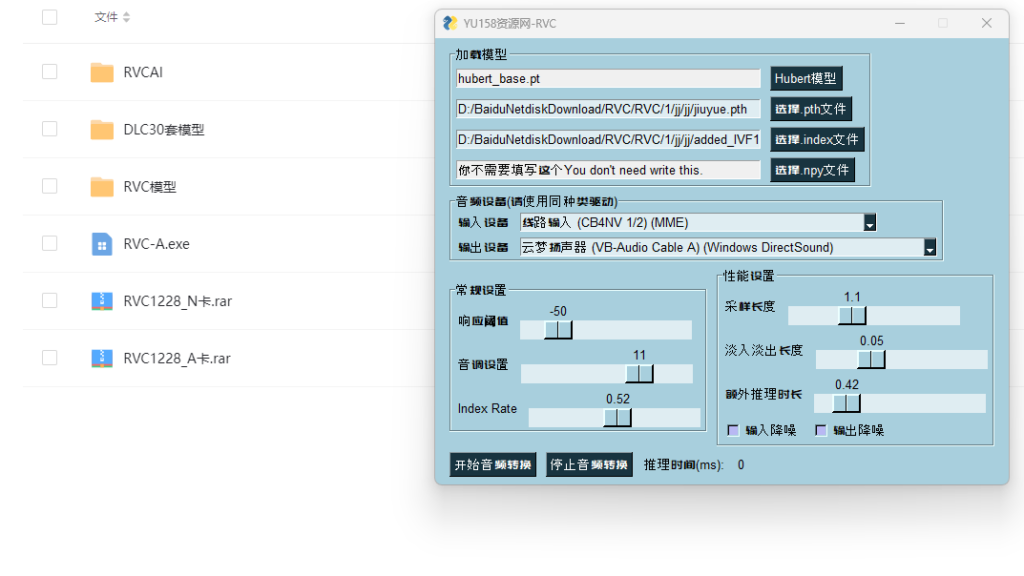The width and height of the screenshot is (1024, 576).
Task: Click the RVC1228_A卡.rar archive icon
Action: tap(101, 358)
